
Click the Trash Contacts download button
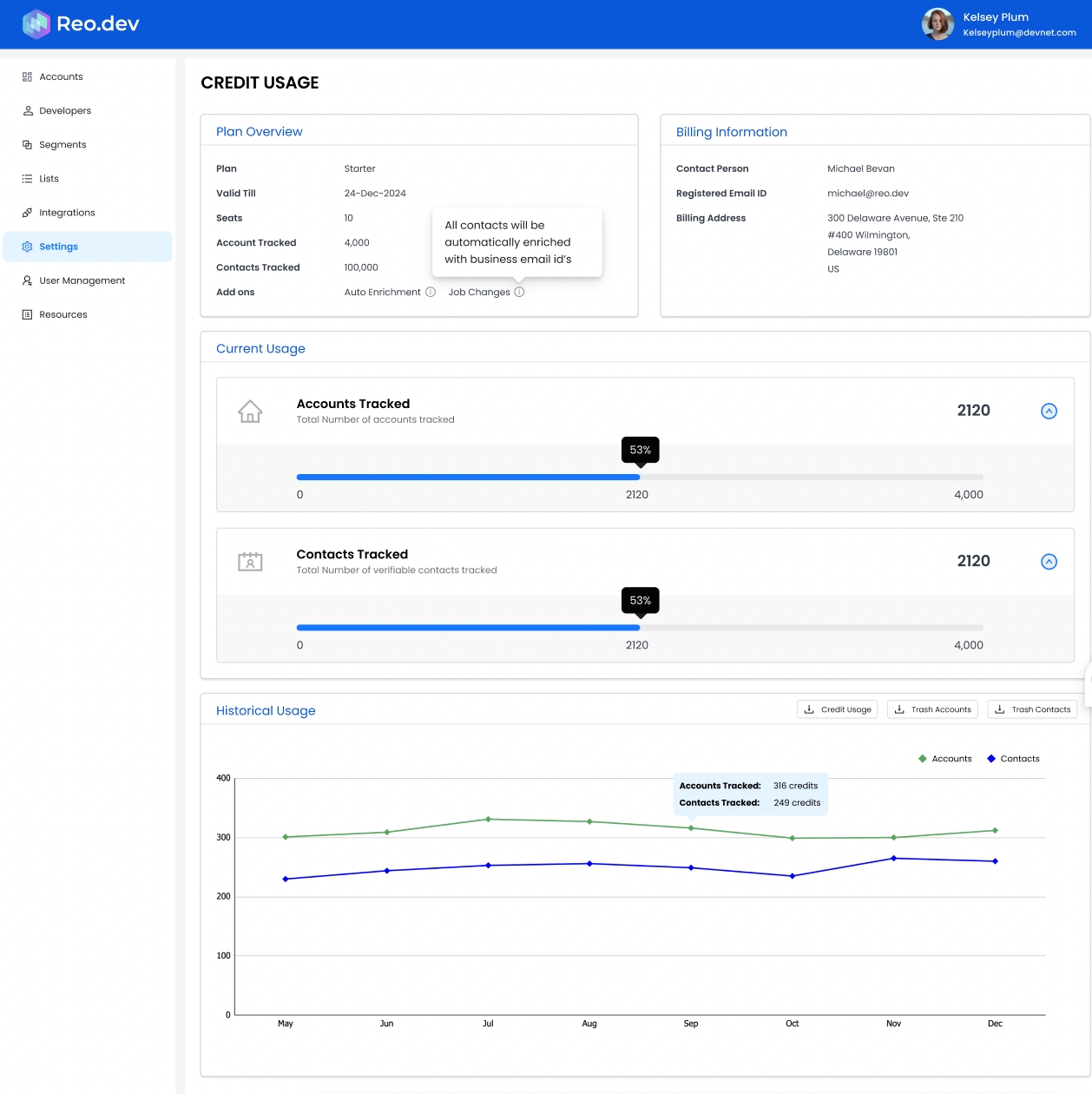[x=1032, y=709]
